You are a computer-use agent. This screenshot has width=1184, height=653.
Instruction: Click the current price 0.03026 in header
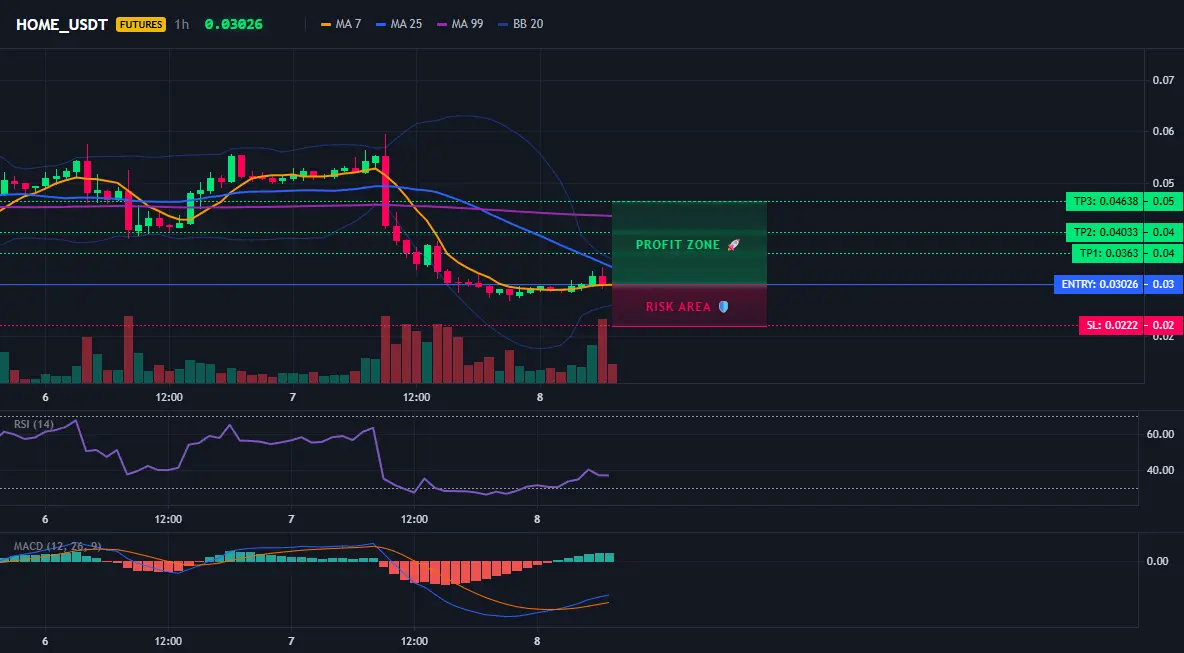pyautogui.click(x=233, y=24)
